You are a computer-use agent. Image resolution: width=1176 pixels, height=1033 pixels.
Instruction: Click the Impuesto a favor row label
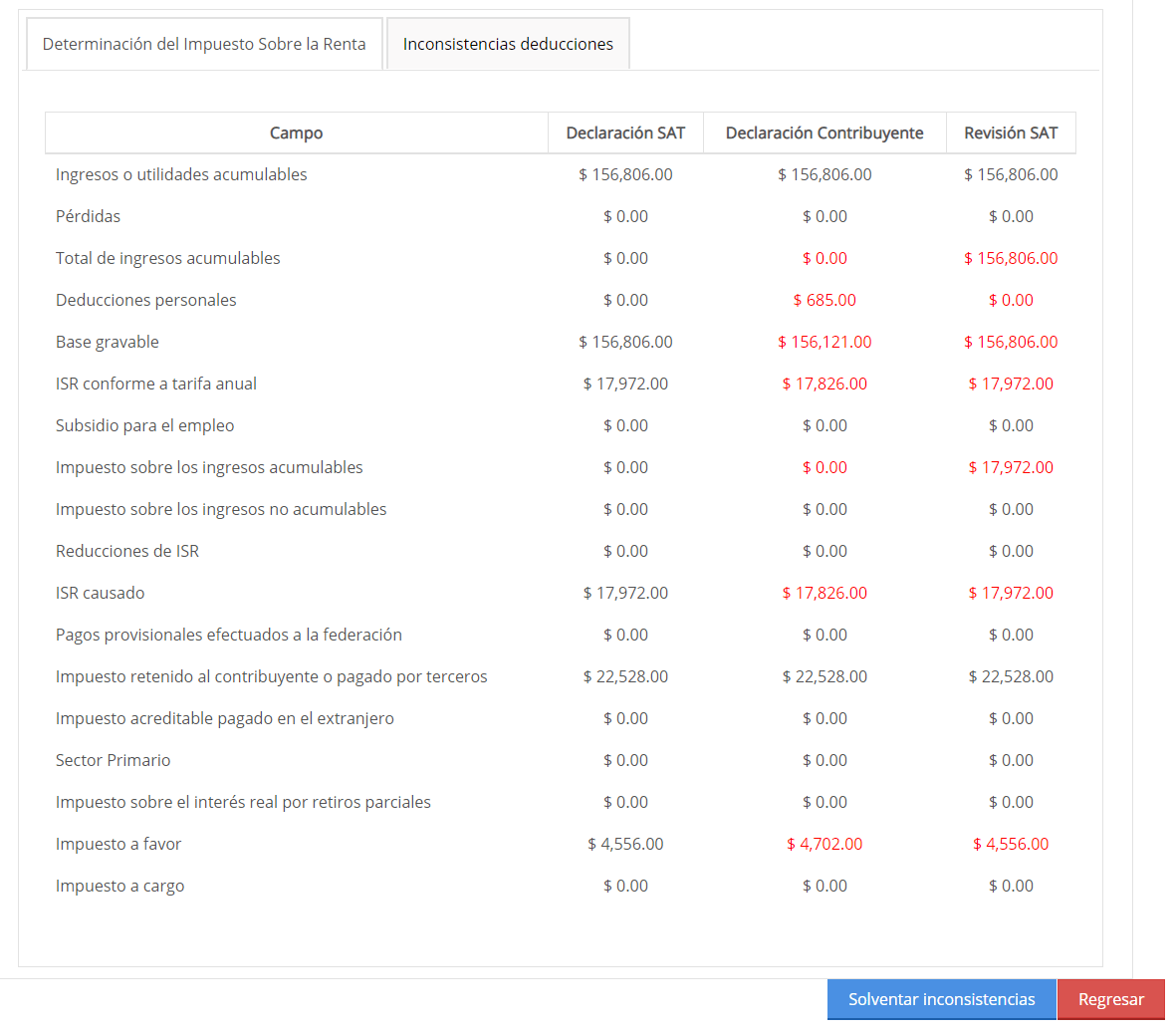click(118, 844)
